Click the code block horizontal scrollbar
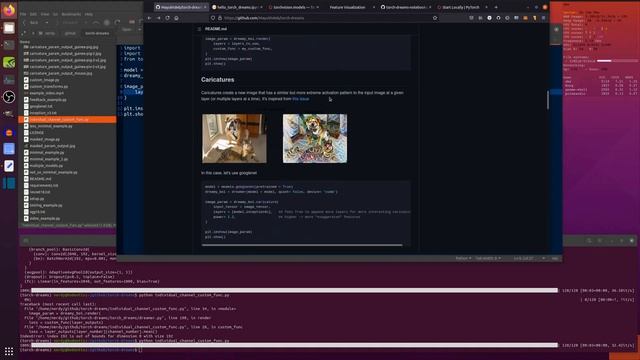Screen dimensions: 640x360 [302, 245]
